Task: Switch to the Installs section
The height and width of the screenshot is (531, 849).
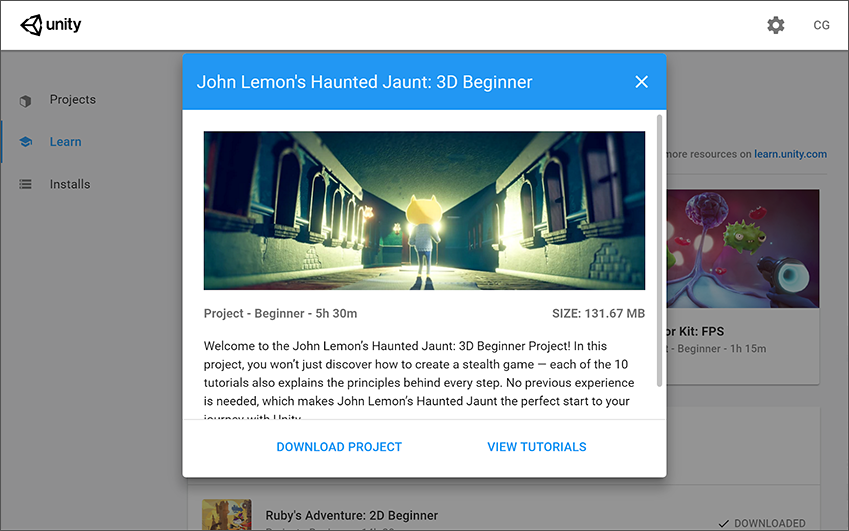Action: (x=70, y=184)
